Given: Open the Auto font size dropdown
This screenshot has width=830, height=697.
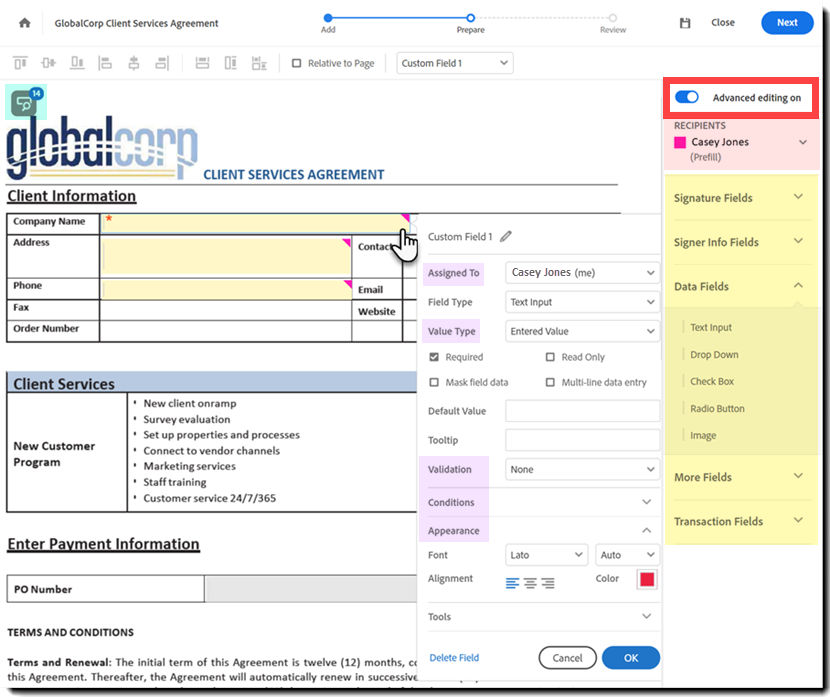Looking at the screenshot, I should (x=627, y=555).
